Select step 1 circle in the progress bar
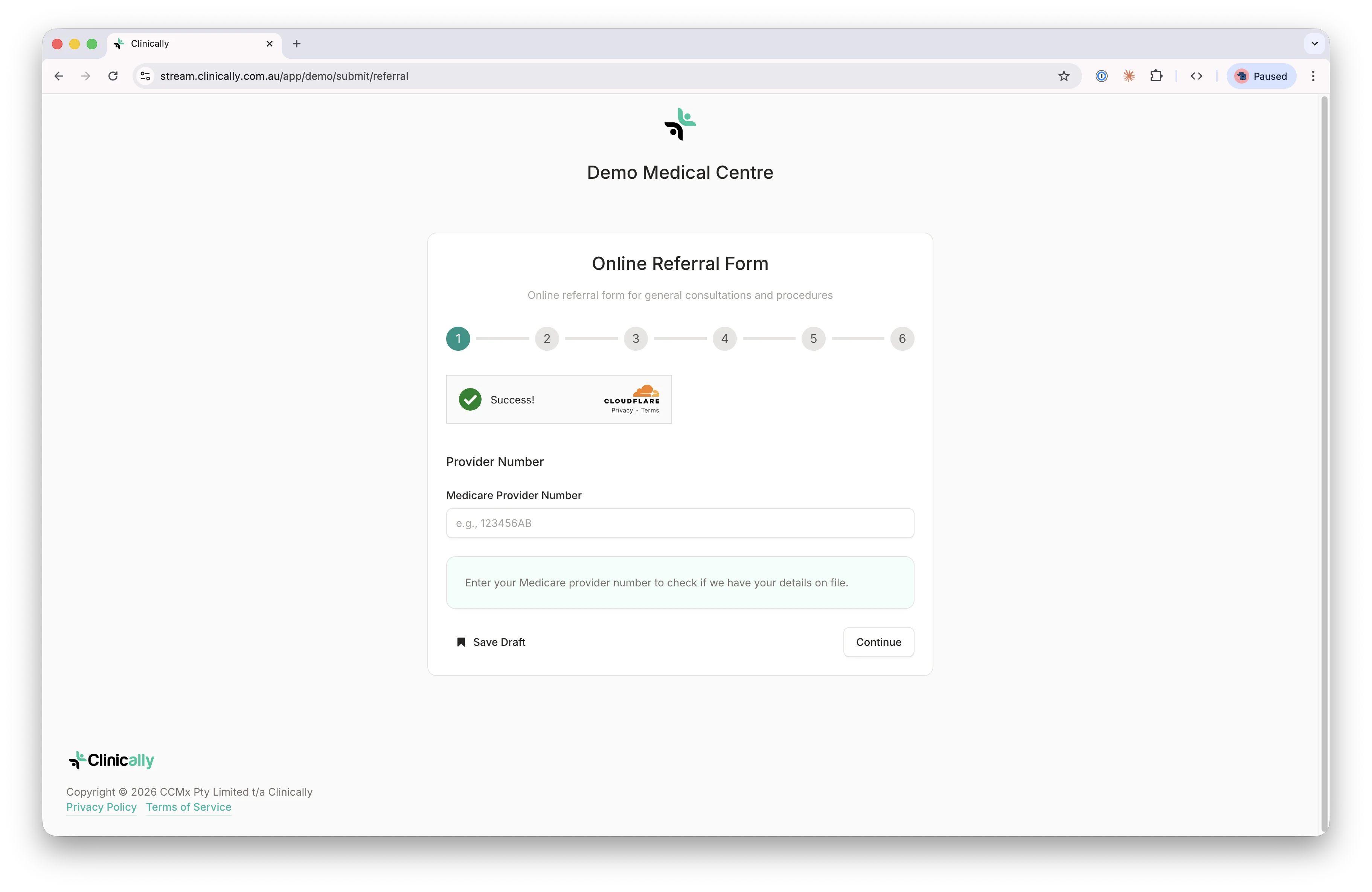The height and width of the screenshot is (892, 1372). pos(458,339)
